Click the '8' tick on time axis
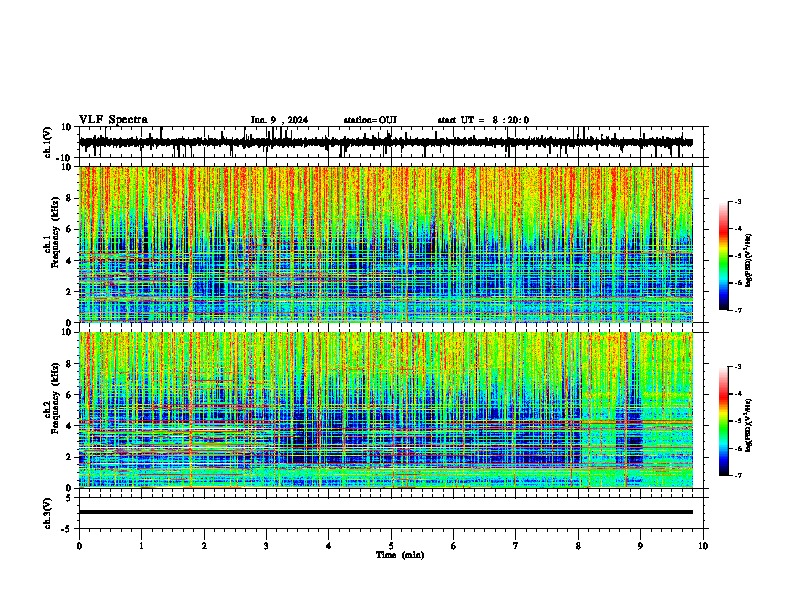Viewport: 792px width, 612px height. [578, 546]
